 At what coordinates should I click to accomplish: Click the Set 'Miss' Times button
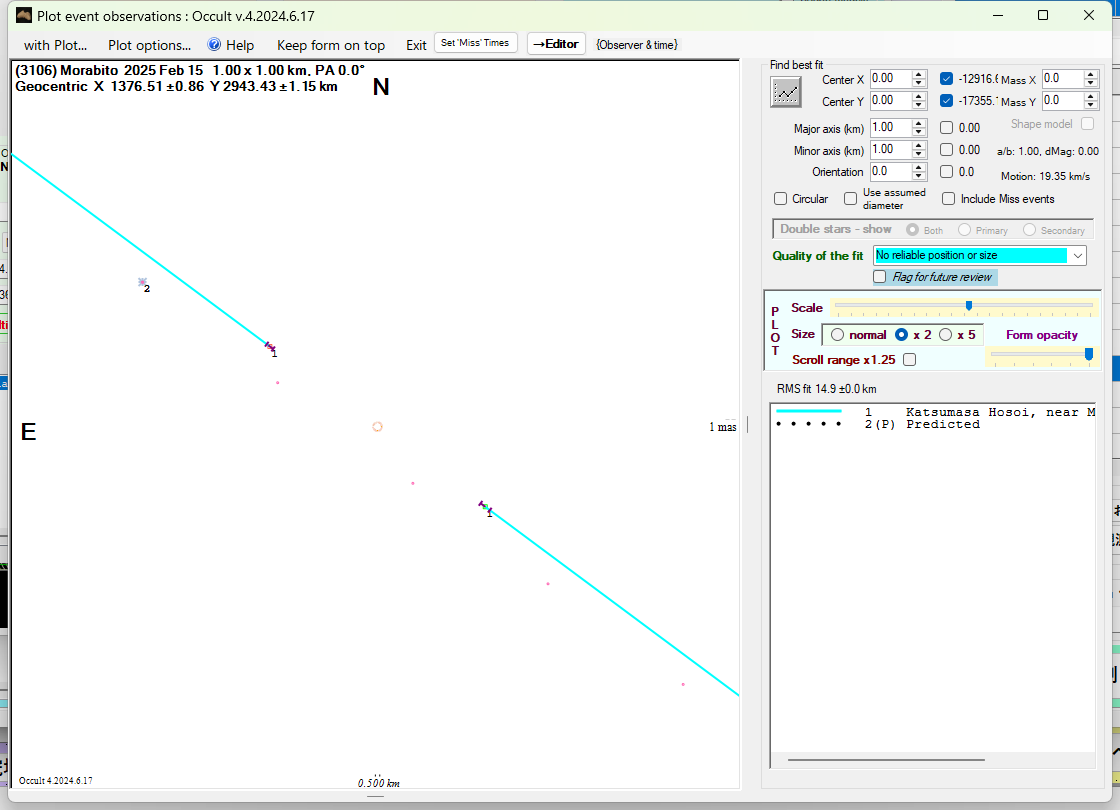(475, 43)
